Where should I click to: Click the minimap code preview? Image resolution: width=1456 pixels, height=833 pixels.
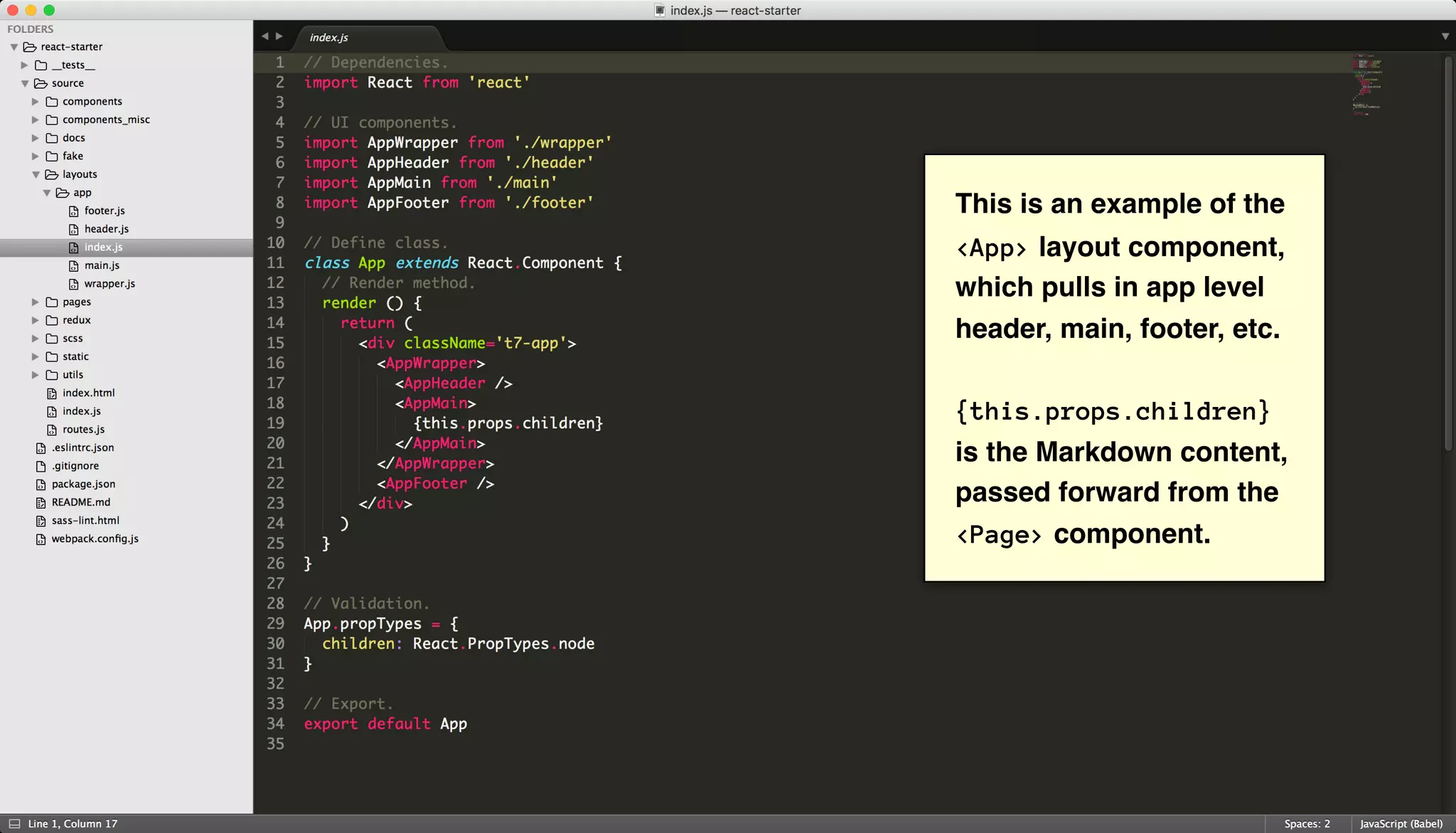pyautogui.click(x=1366, y=84)
